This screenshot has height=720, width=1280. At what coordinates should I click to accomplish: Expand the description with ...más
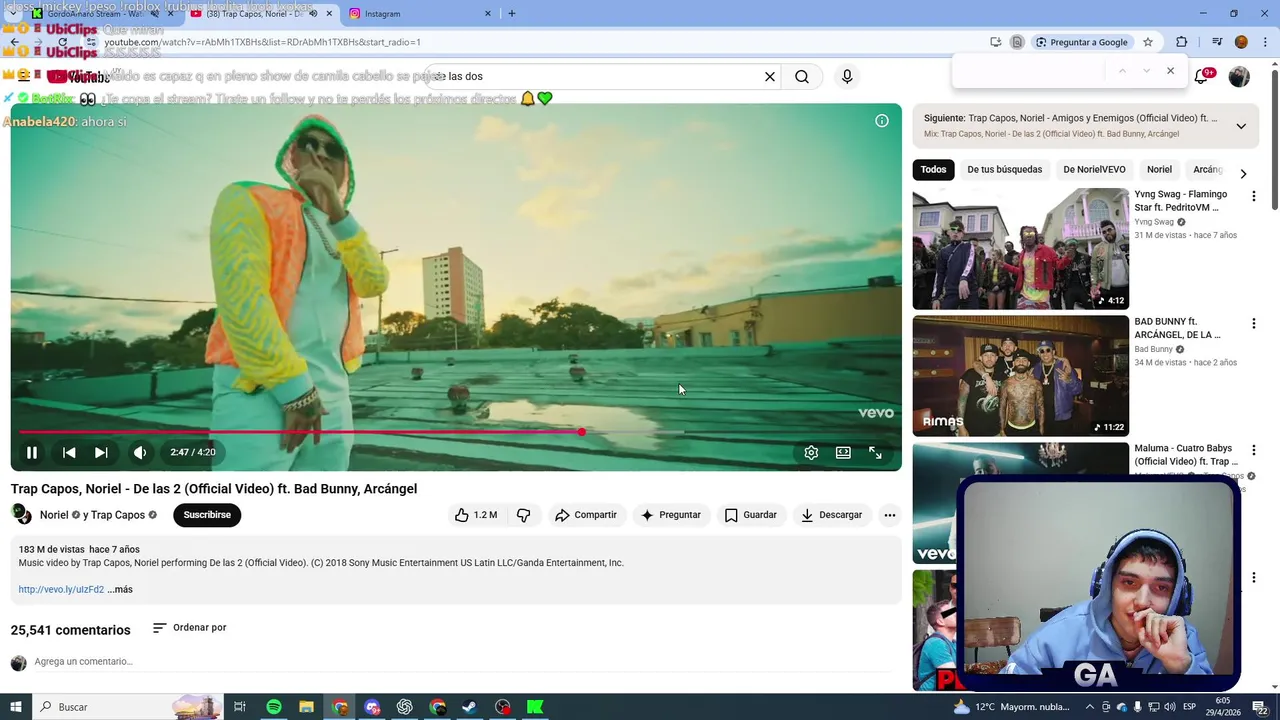[x=120, y=590]
